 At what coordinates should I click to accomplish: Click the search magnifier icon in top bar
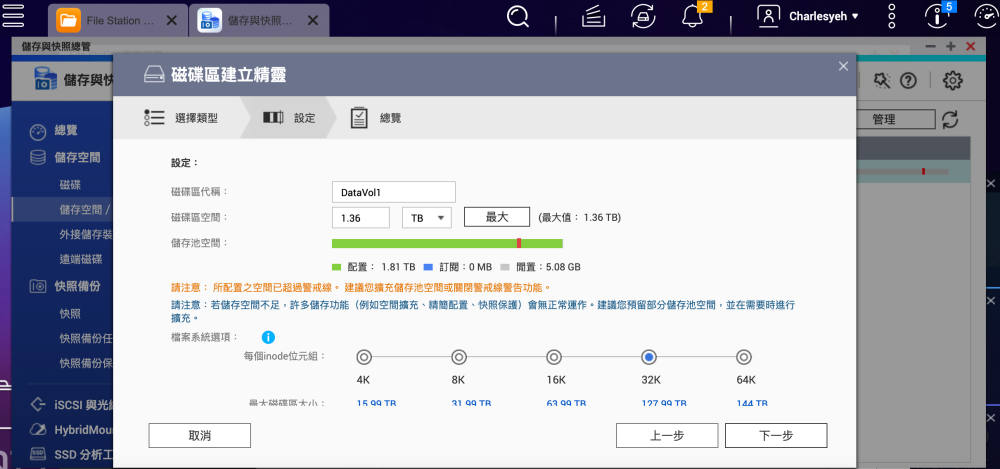tap(518, 16)
